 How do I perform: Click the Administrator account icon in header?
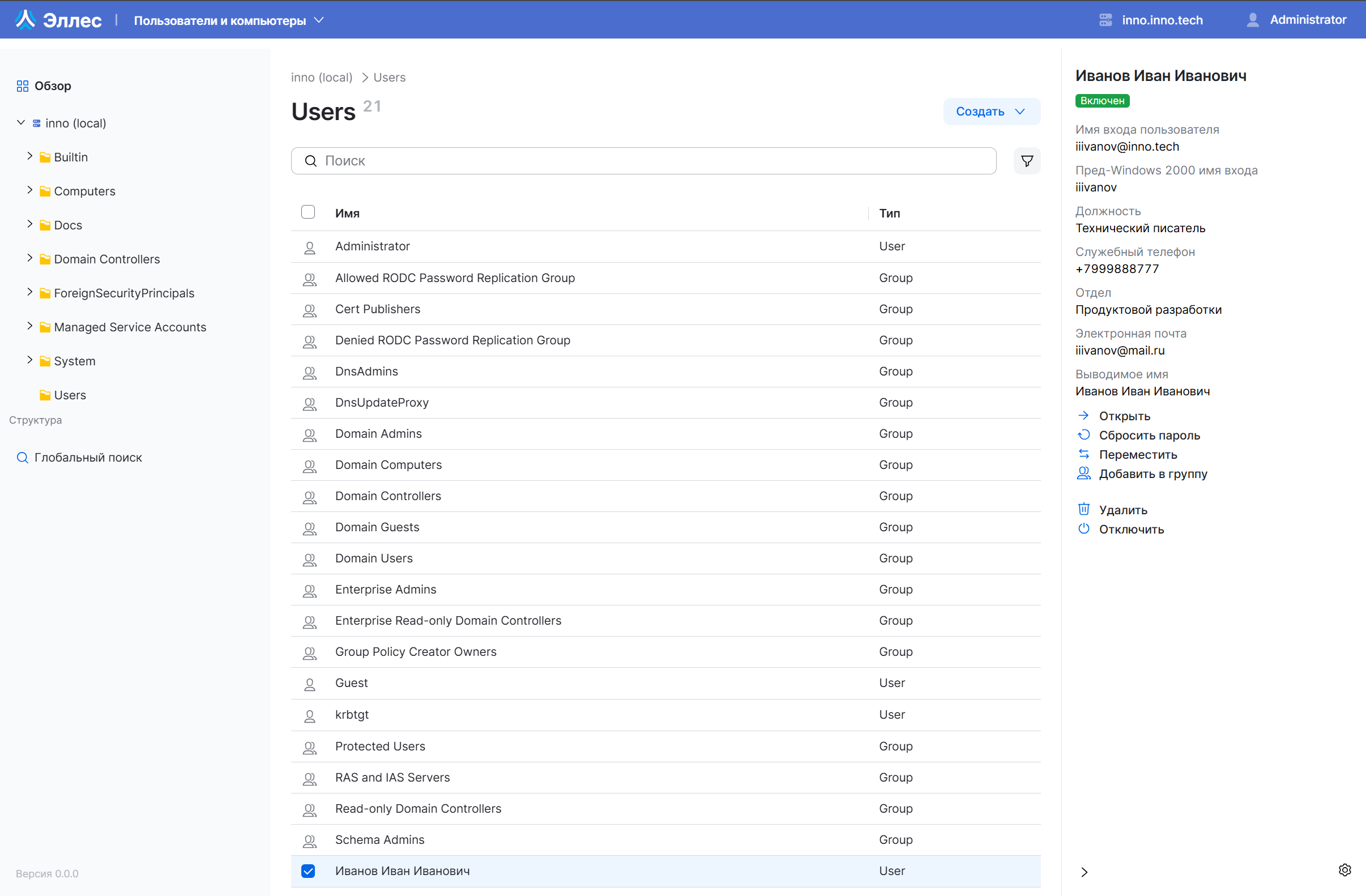(1253, 19)
